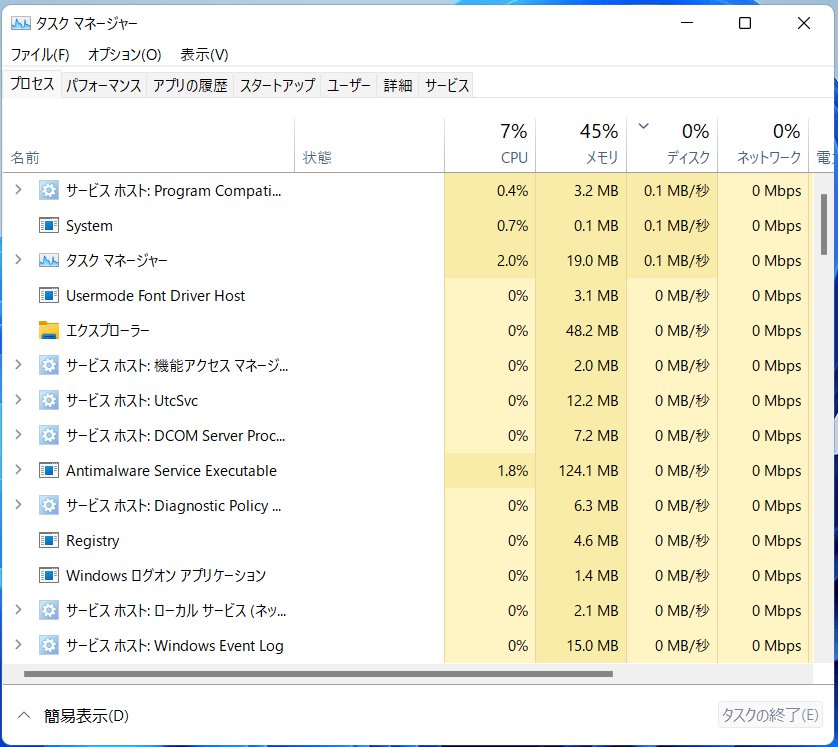
Task: Click the Windows ログオン アプリケーション icon
Action: coord(49,575)
